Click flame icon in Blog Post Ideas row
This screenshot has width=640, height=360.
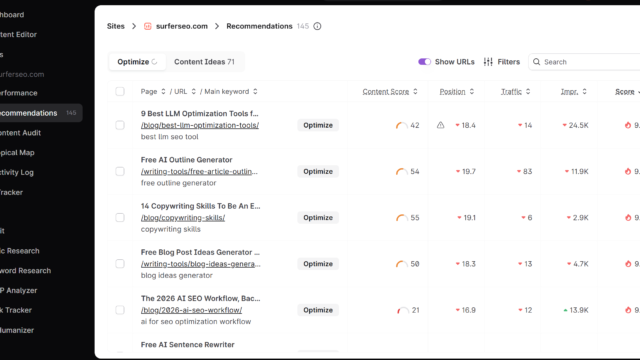click(628, 264)
